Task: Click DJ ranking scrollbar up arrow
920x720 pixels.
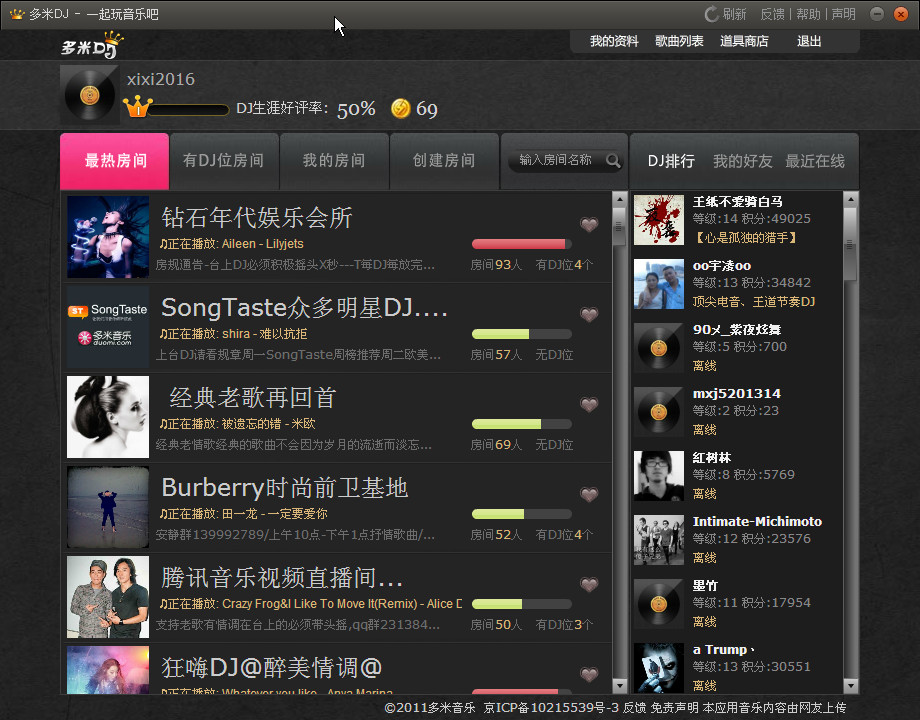Action: coord(850,200)
